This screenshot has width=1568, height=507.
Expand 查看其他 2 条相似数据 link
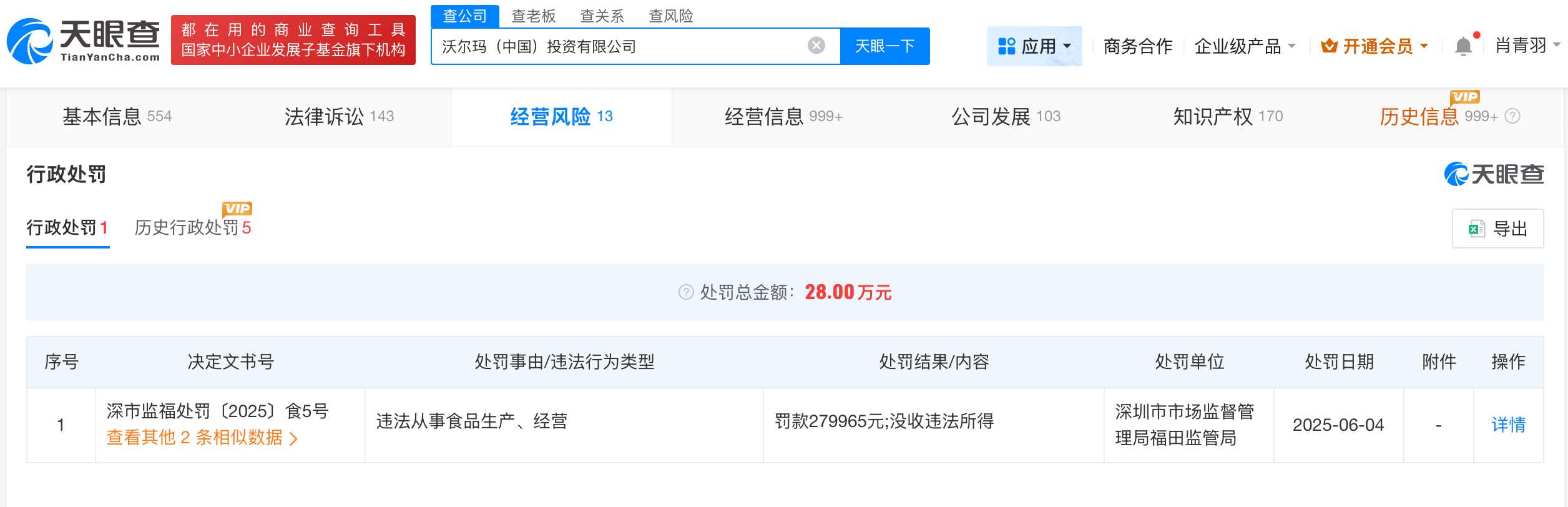coord(201,438)
